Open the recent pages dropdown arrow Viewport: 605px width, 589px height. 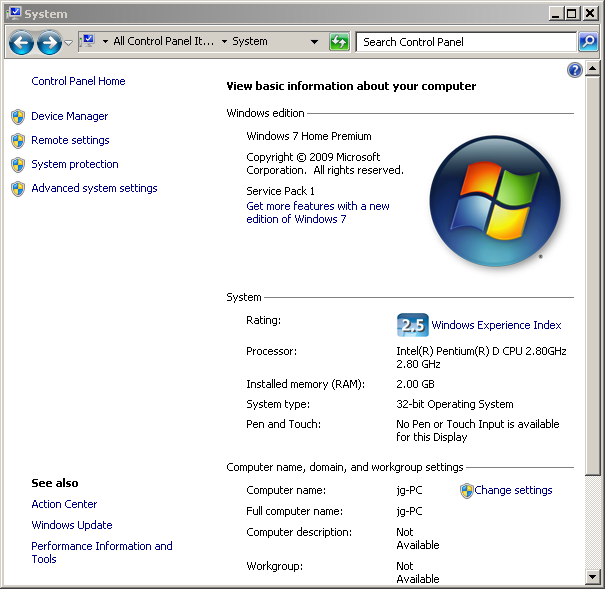pyautogui.click(x=68, y=43)
